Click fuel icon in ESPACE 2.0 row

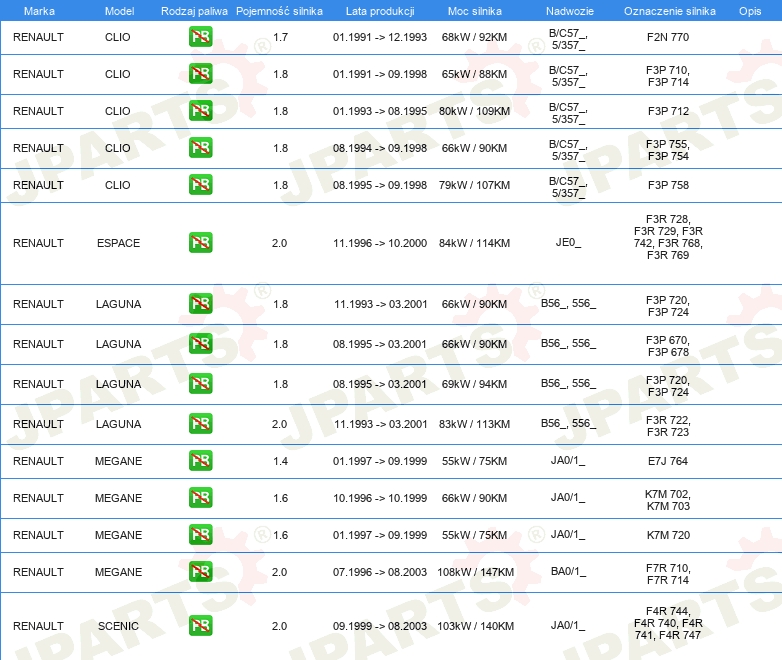point(200,242)
